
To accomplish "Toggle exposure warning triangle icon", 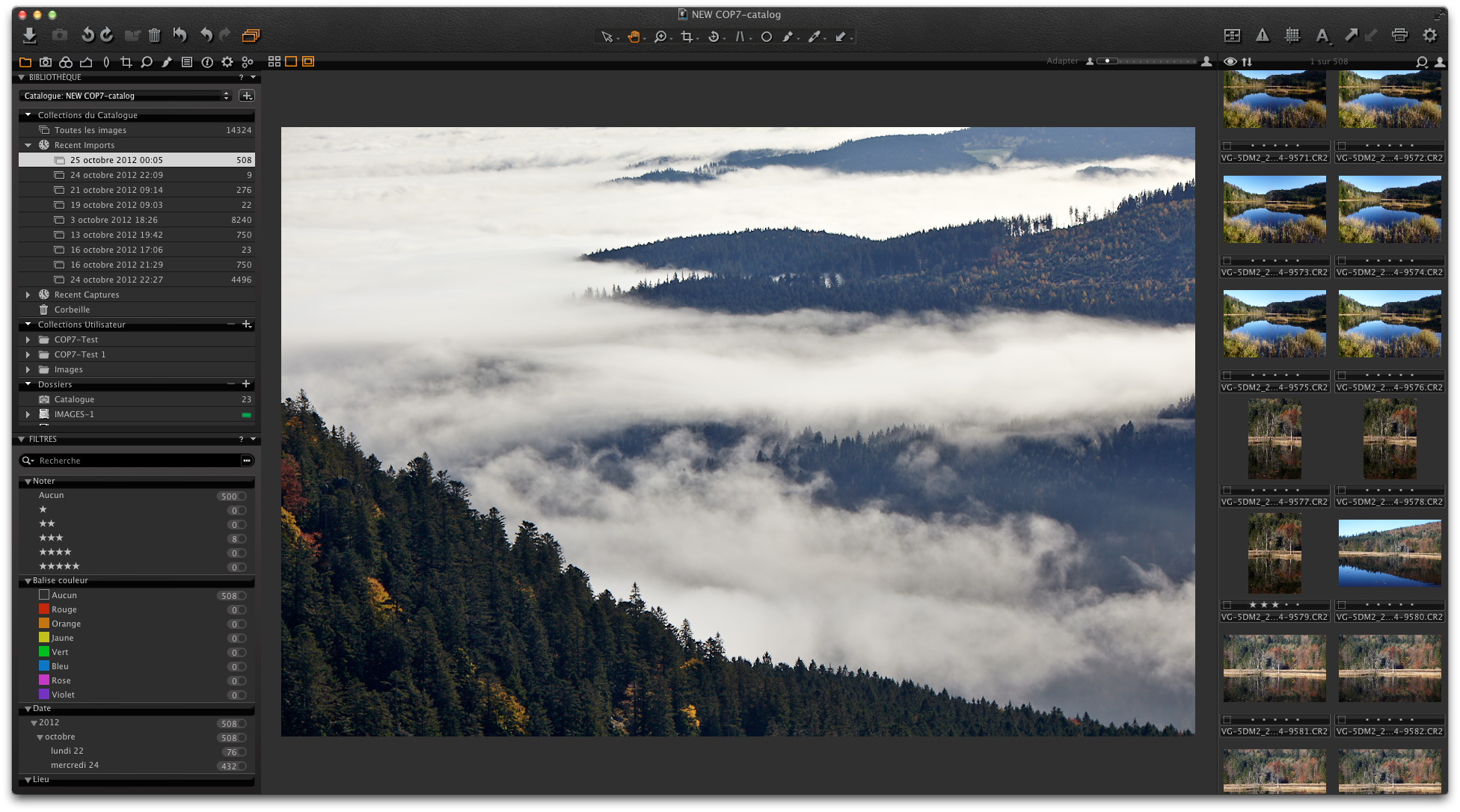I will pos(1263,35).
